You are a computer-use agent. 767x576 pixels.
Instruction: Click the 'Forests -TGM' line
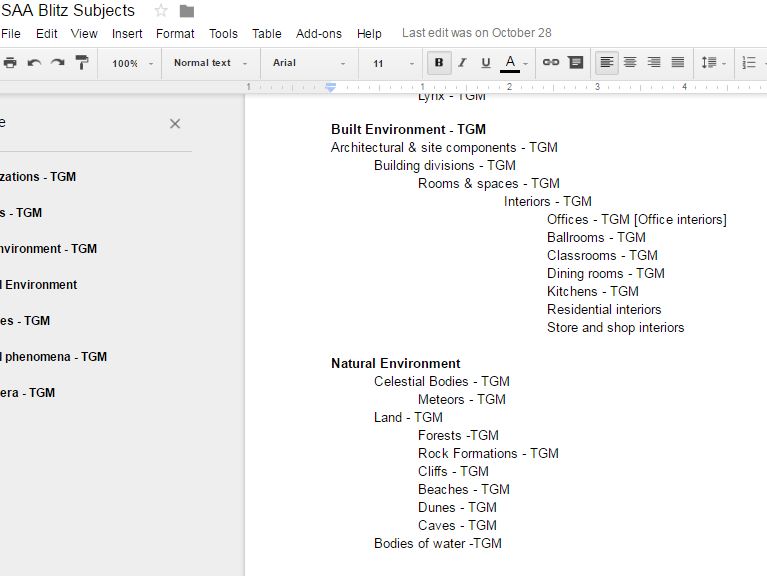[x=458, y=435]
